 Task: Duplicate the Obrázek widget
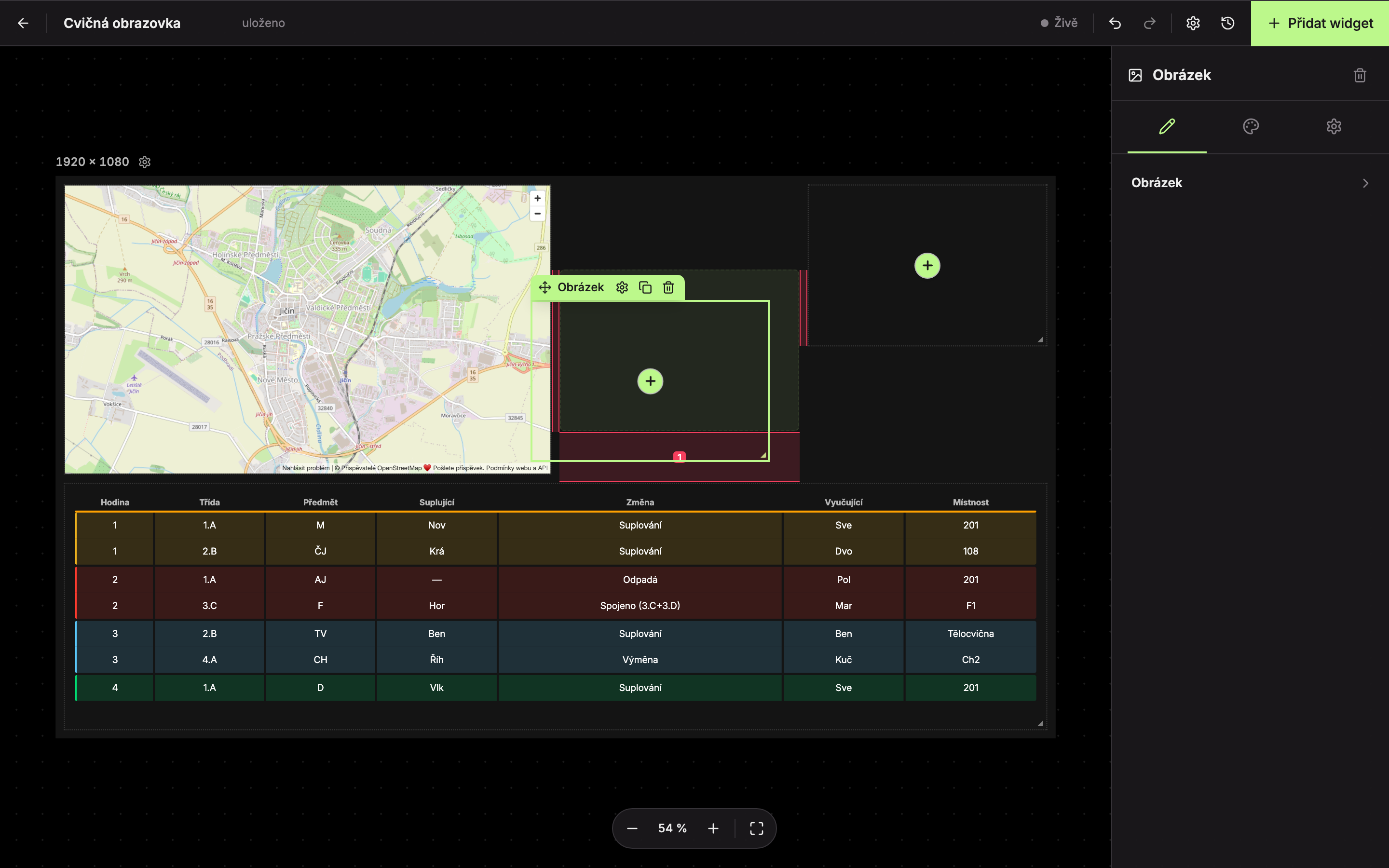pos(645,287)
